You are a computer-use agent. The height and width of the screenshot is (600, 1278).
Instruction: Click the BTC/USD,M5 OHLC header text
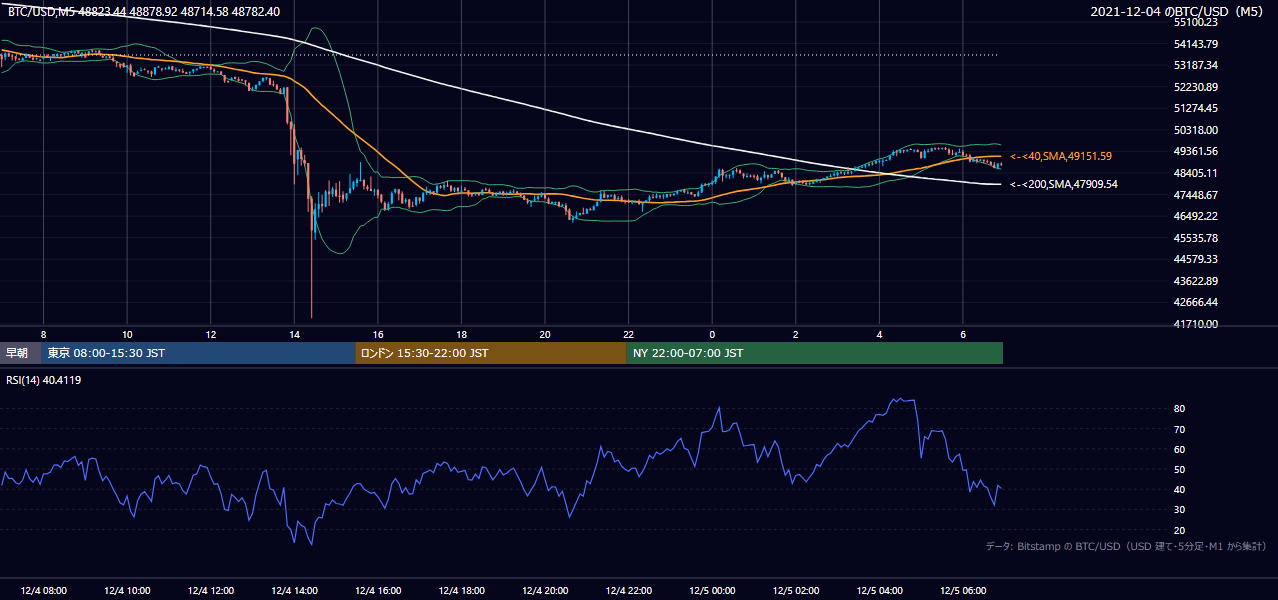tap(144, 12)
